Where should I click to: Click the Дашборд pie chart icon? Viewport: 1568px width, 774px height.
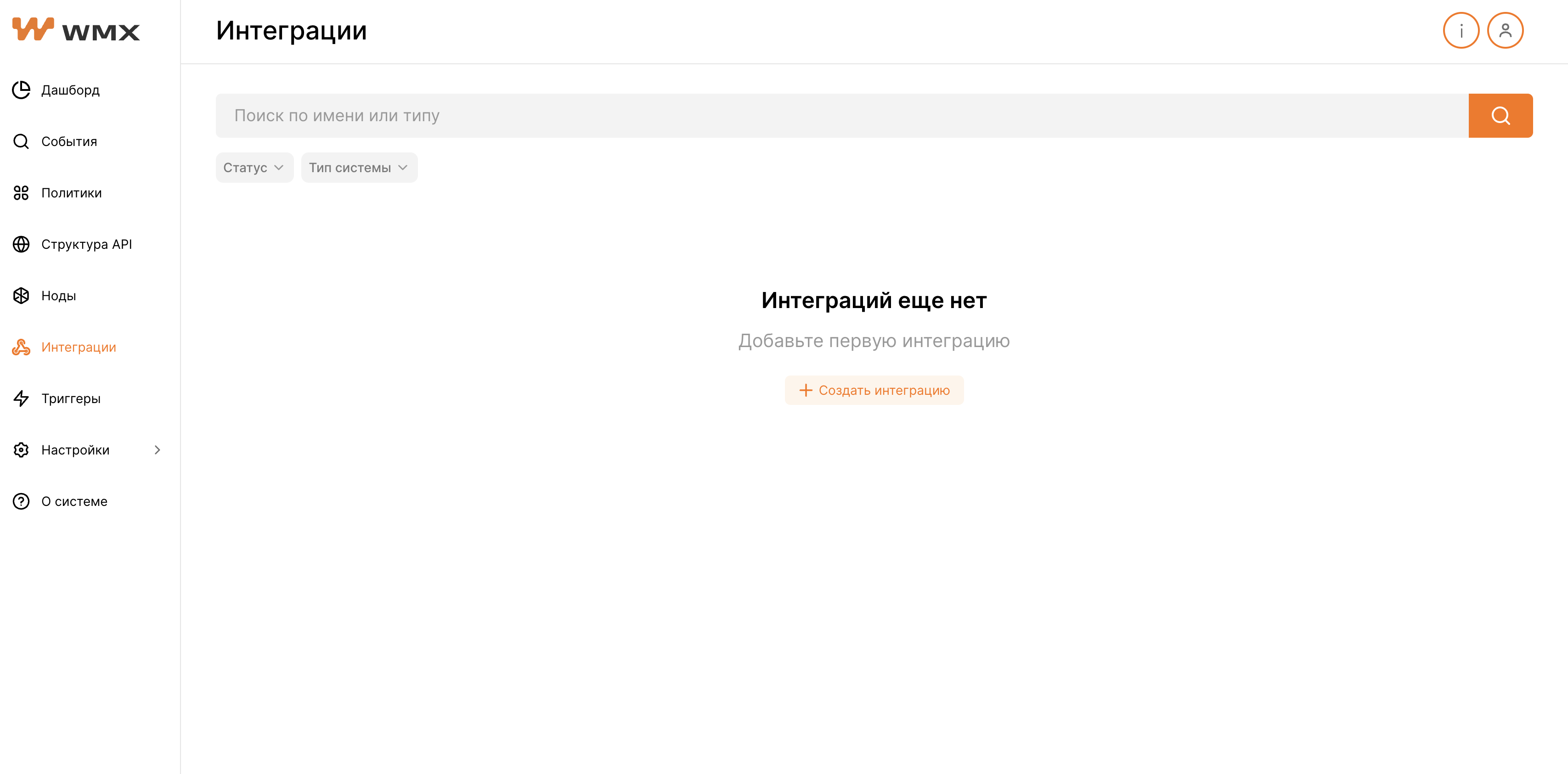coord(21,90)
